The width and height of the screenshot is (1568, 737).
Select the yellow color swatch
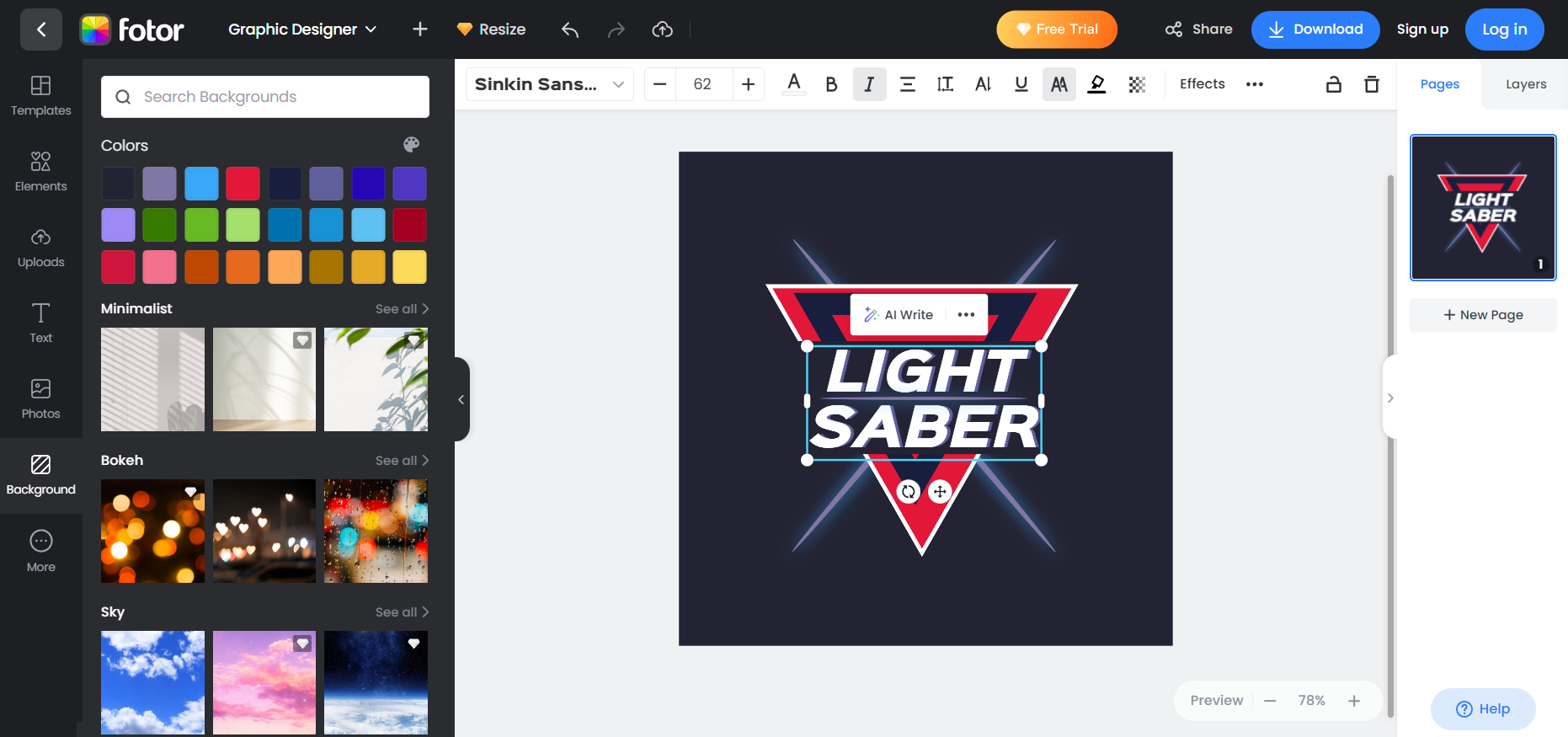coord(410,267)
